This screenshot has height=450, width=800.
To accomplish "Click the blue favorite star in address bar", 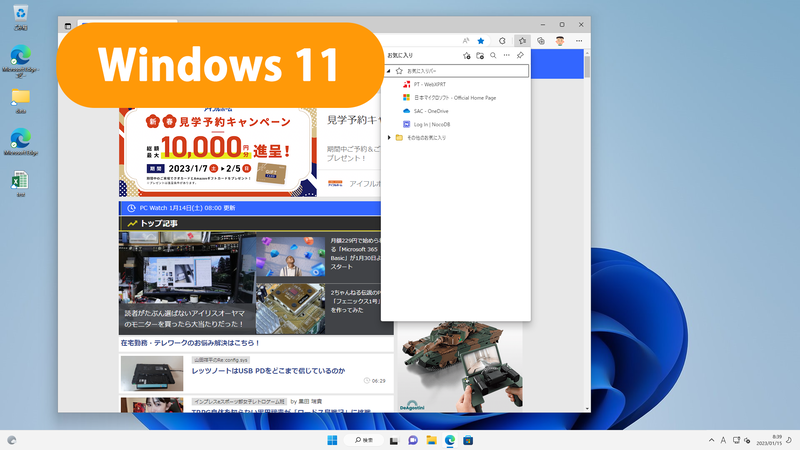I will tap(481, 41).
